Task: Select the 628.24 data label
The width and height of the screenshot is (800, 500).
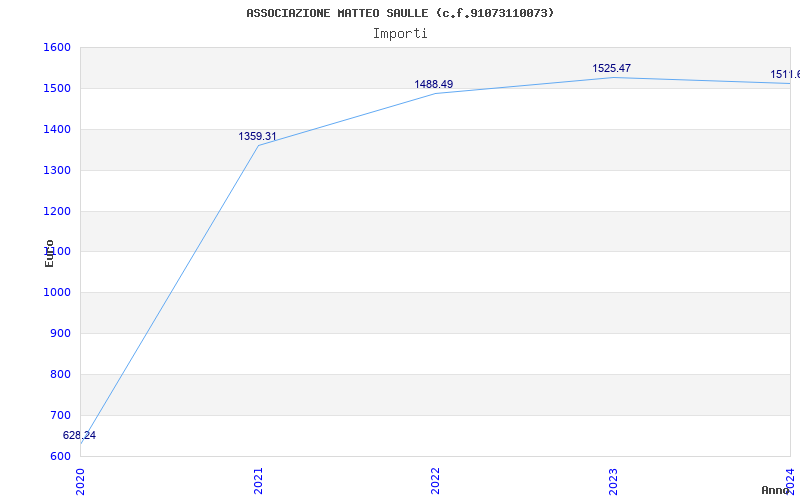Action: click(79, 436)
